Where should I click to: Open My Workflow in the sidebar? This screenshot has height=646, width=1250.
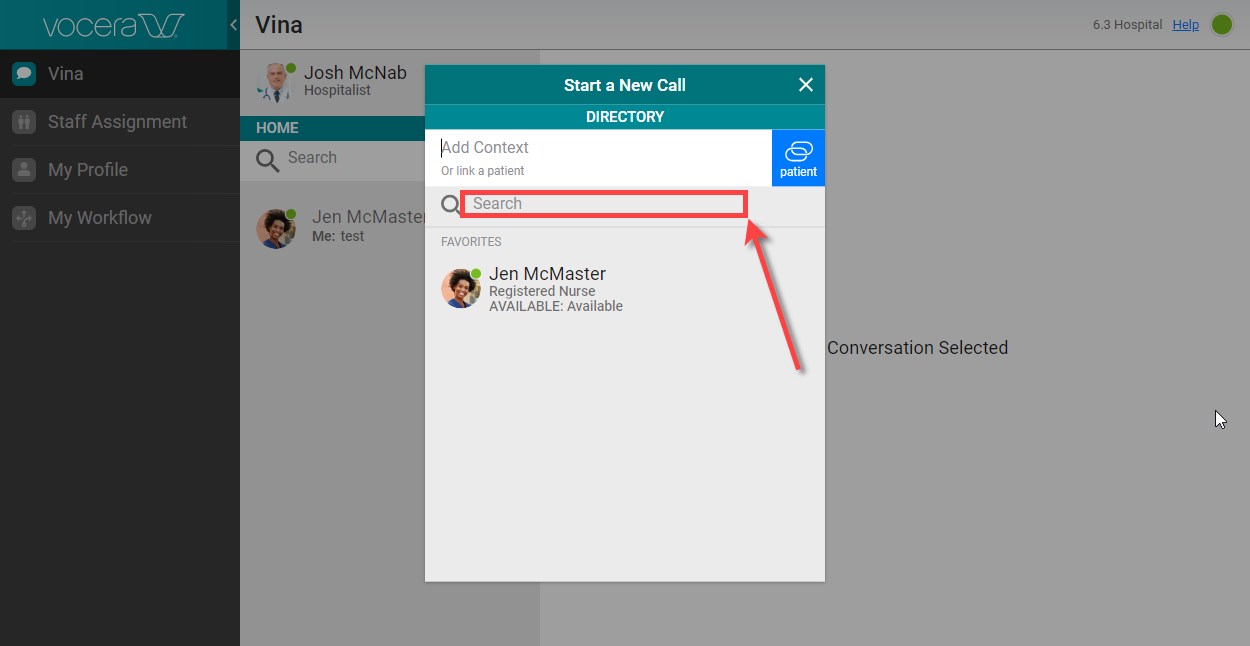point(120,218)
